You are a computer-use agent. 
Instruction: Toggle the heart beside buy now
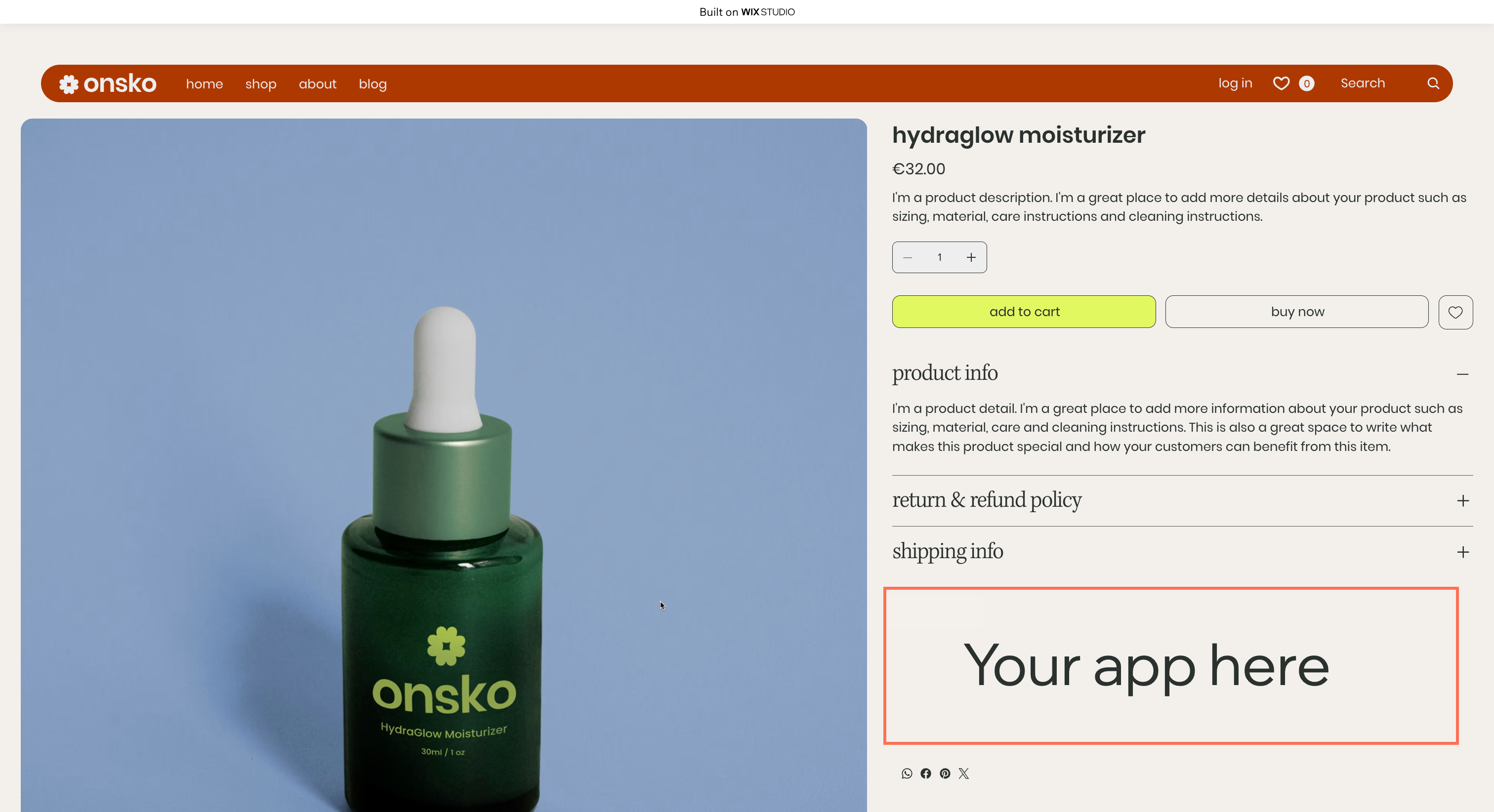click(1455, 312)
